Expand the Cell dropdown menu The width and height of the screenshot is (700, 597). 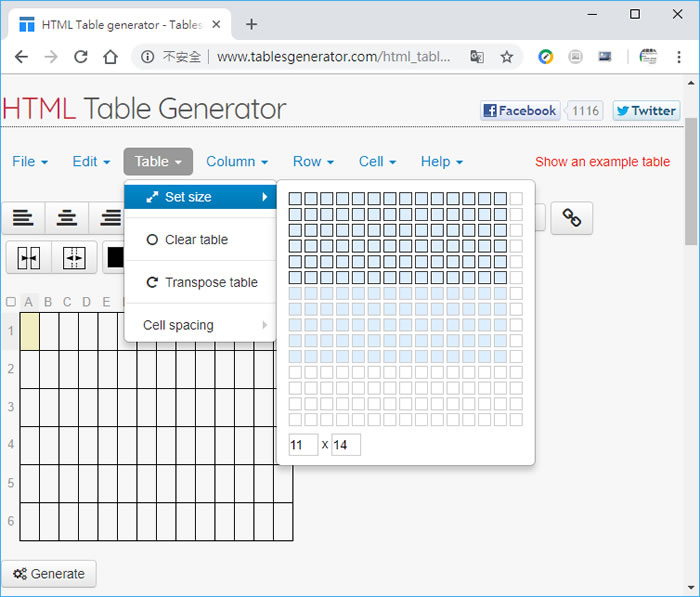pyautogui.click(x=377, y=161)
